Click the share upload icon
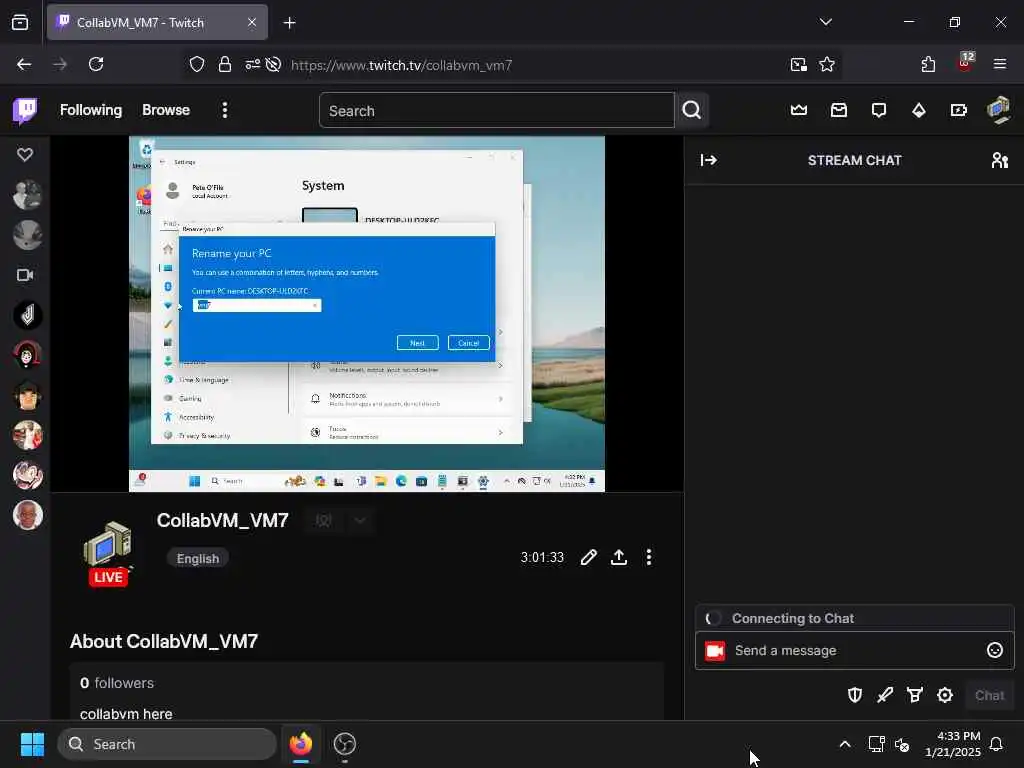1024x768 pixels. 618,557
